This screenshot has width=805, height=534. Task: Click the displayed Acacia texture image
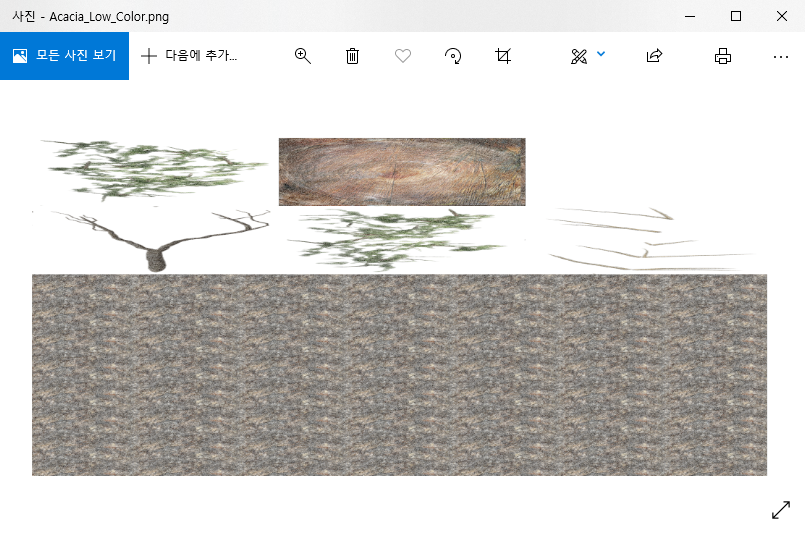click(399, 306)
